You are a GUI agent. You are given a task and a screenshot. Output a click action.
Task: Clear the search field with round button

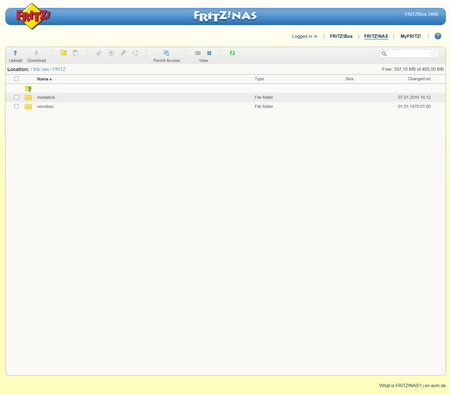(434, 53)
